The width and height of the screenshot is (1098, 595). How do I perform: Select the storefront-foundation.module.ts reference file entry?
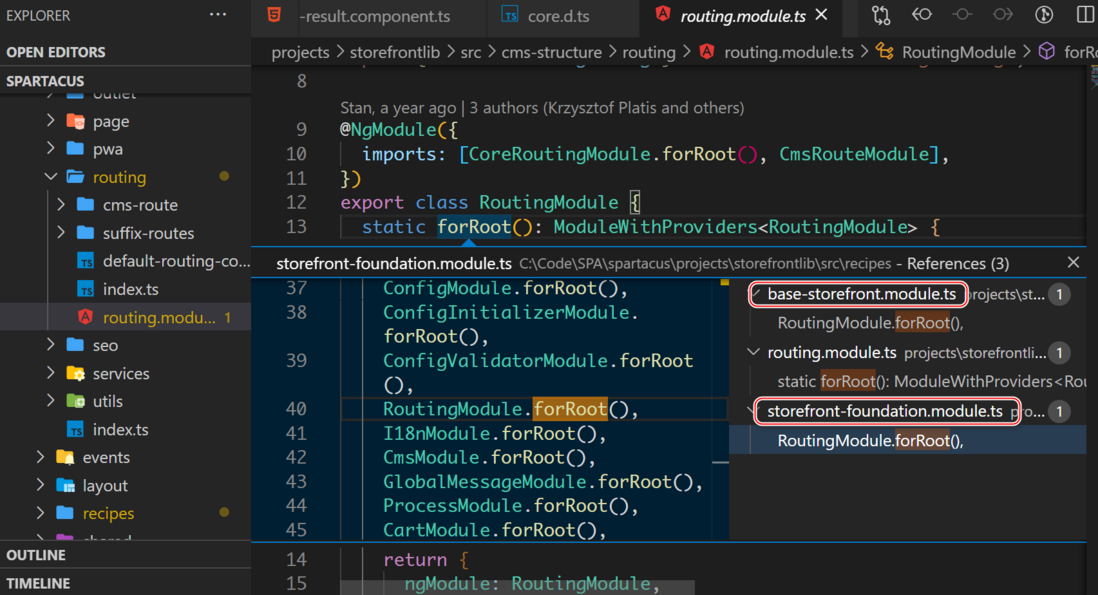pyautogui.click(x=884, y=412)
